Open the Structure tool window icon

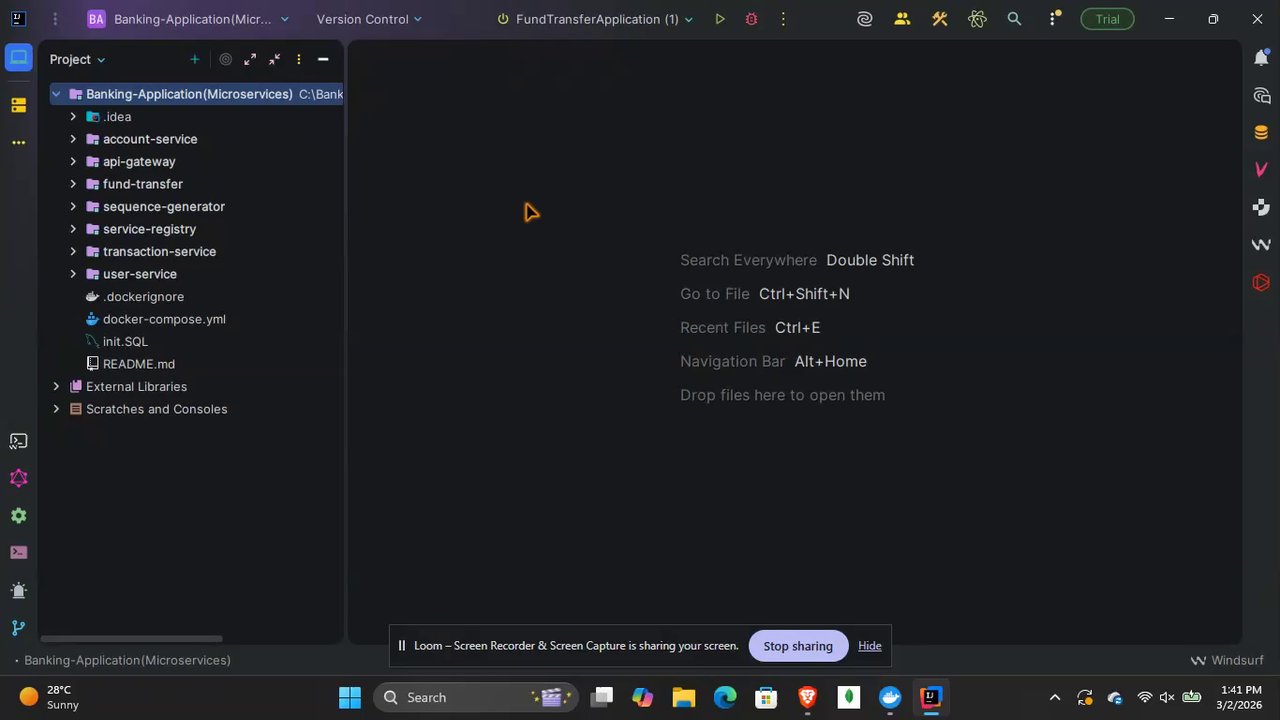coord(18,105)
